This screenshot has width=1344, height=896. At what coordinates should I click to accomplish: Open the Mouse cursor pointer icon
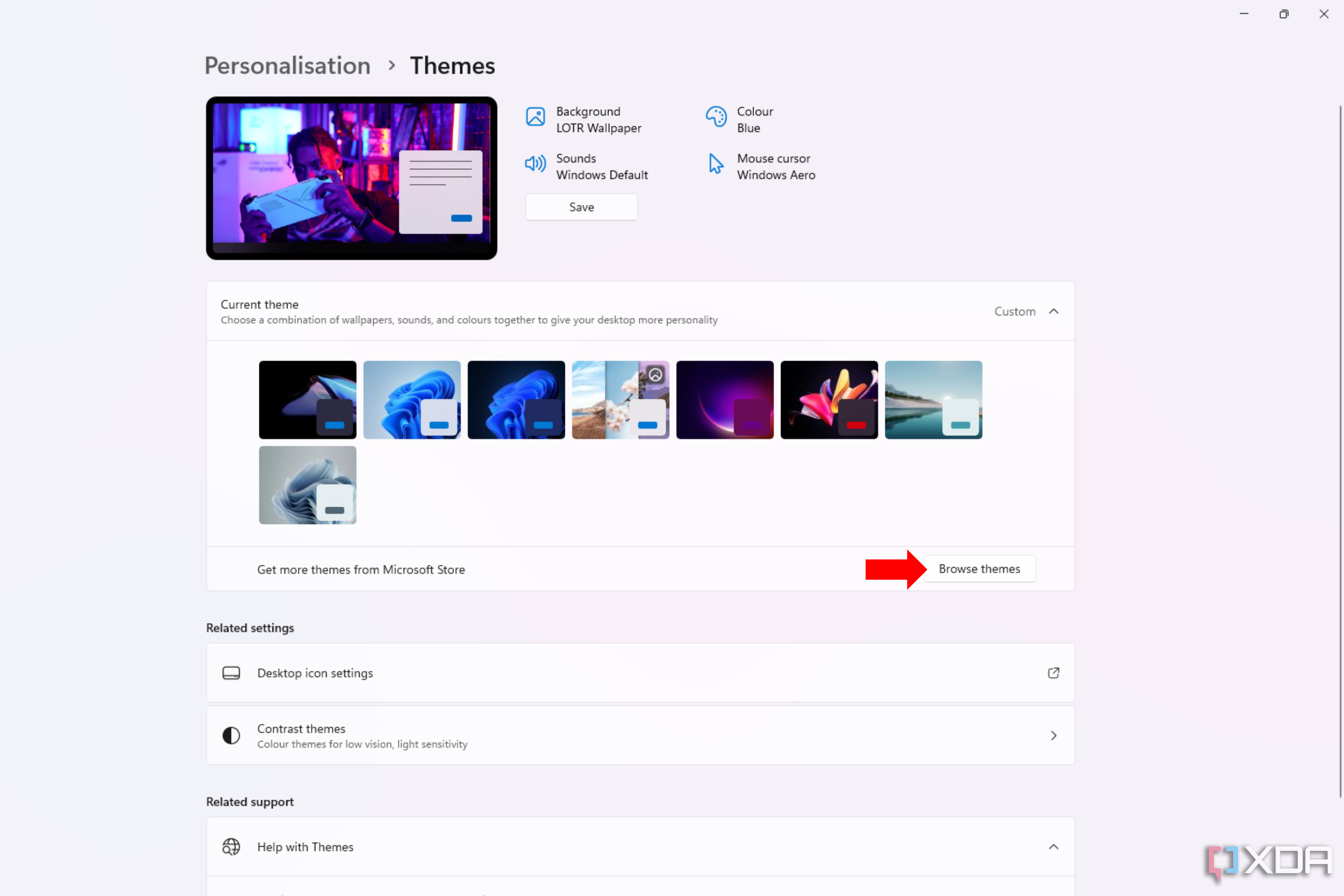pos(715,164)
